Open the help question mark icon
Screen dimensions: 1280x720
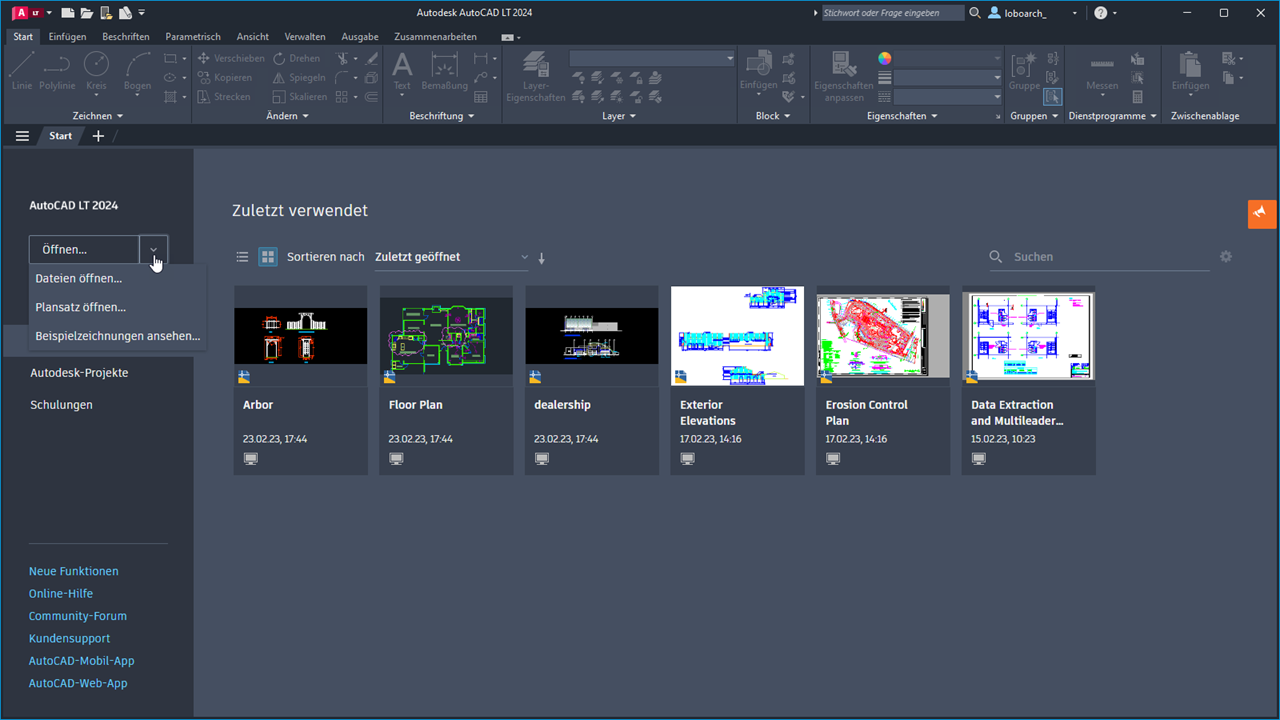click(x=1101, y=13)
